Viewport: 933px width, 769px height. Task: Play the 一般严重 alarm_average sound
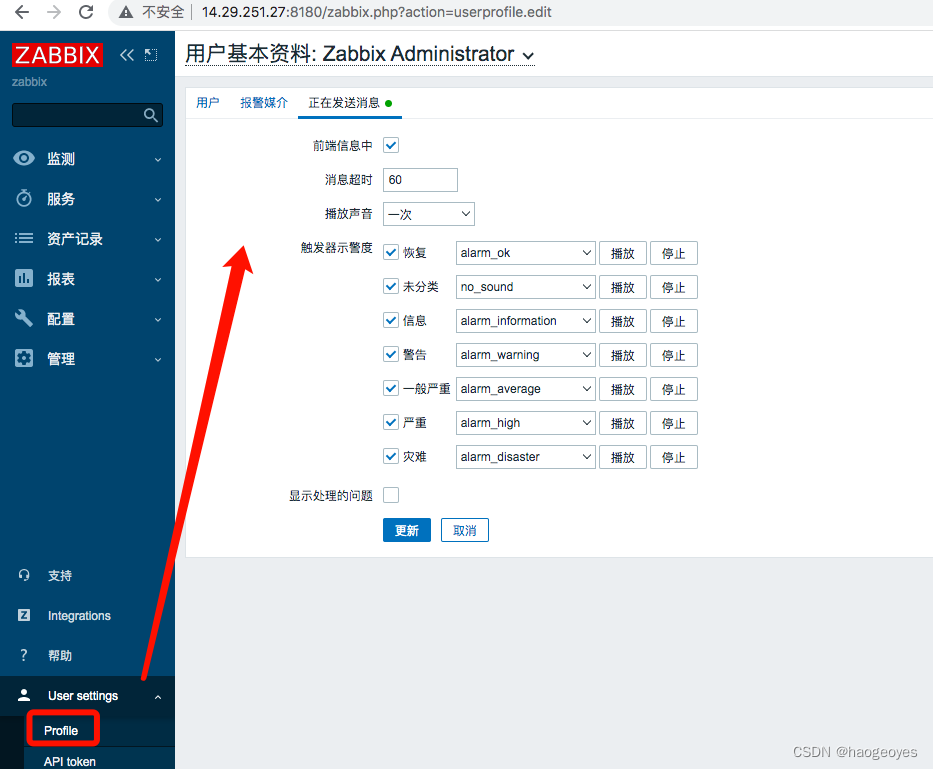pyautogui.click(x=622, y=389)
